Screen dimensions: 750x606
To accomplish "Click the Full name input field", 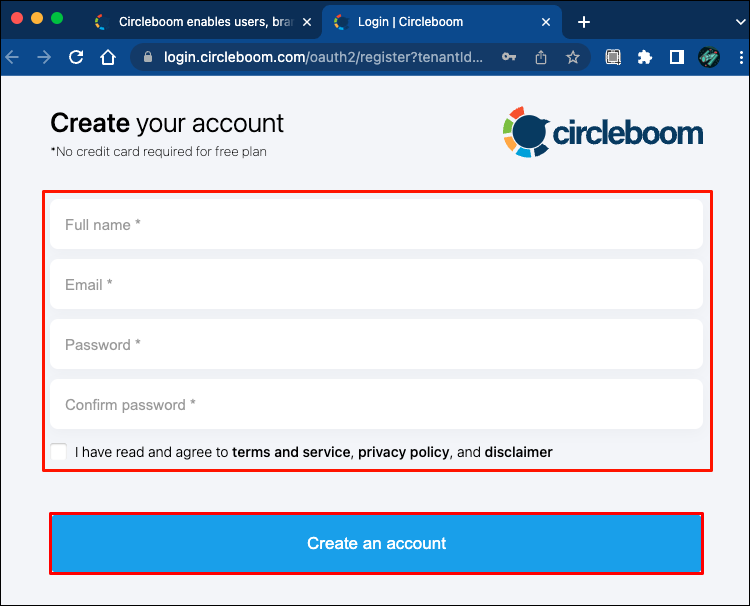I will coord(376,225).
